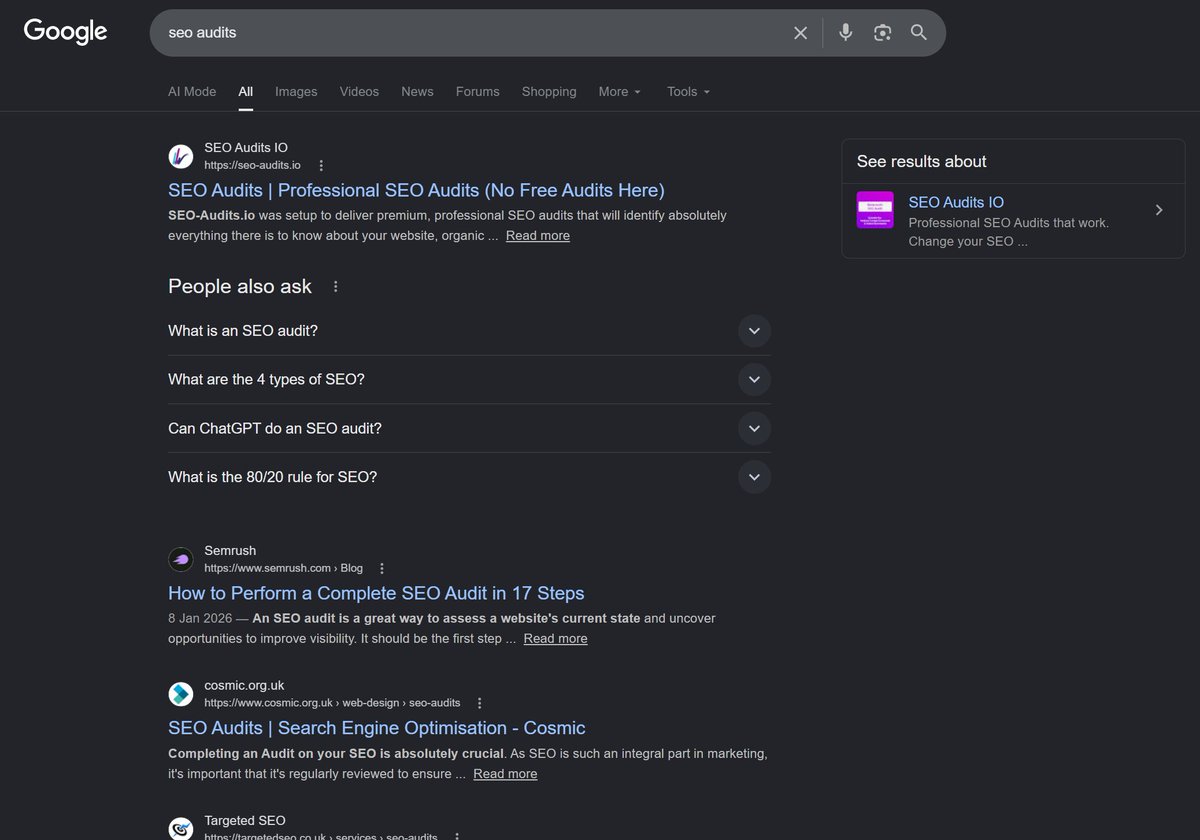Switch to News tab

(x=417, y=92)
